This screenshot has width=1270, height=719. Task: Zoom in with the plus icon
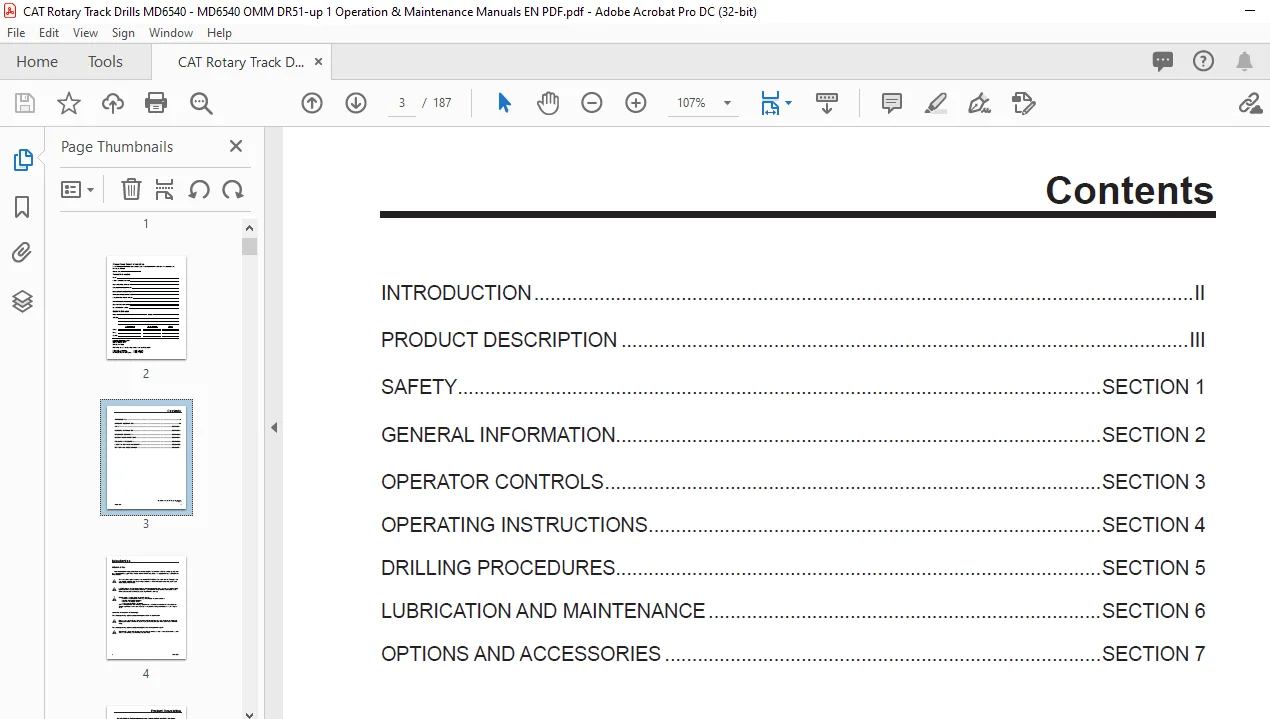[636, 103]
